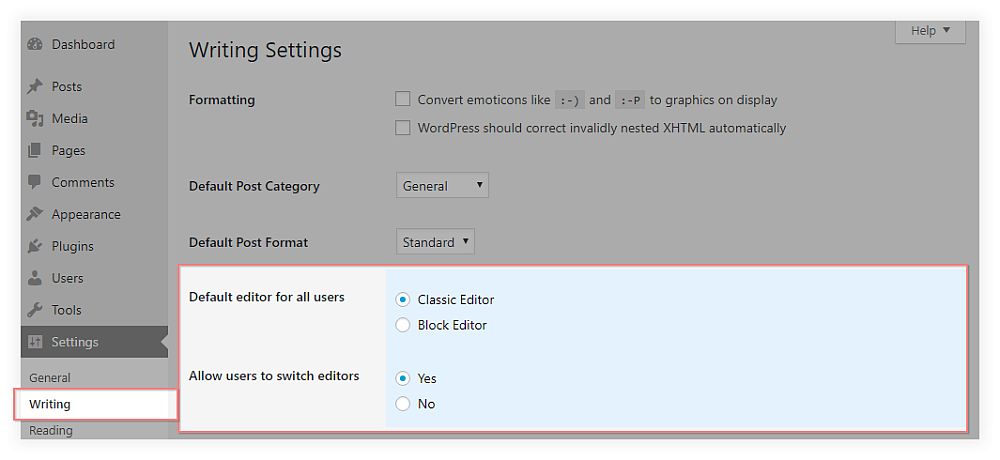Click the Media library icon
This screenshot has height=460, width=1000.
coord(34,119)
